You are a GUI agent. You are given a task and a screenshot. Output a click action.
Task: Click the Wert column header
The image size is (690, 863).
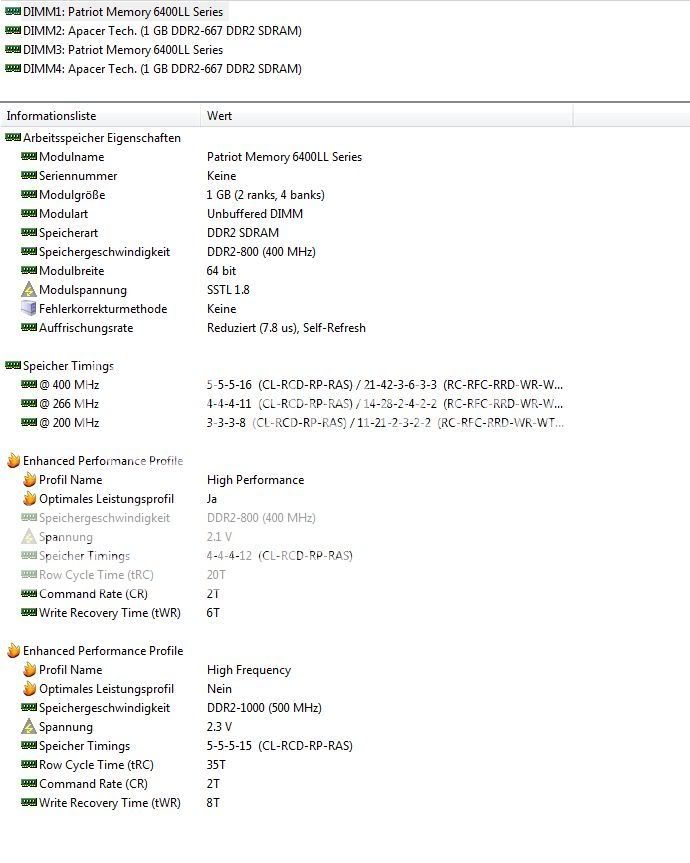(387, 116)
